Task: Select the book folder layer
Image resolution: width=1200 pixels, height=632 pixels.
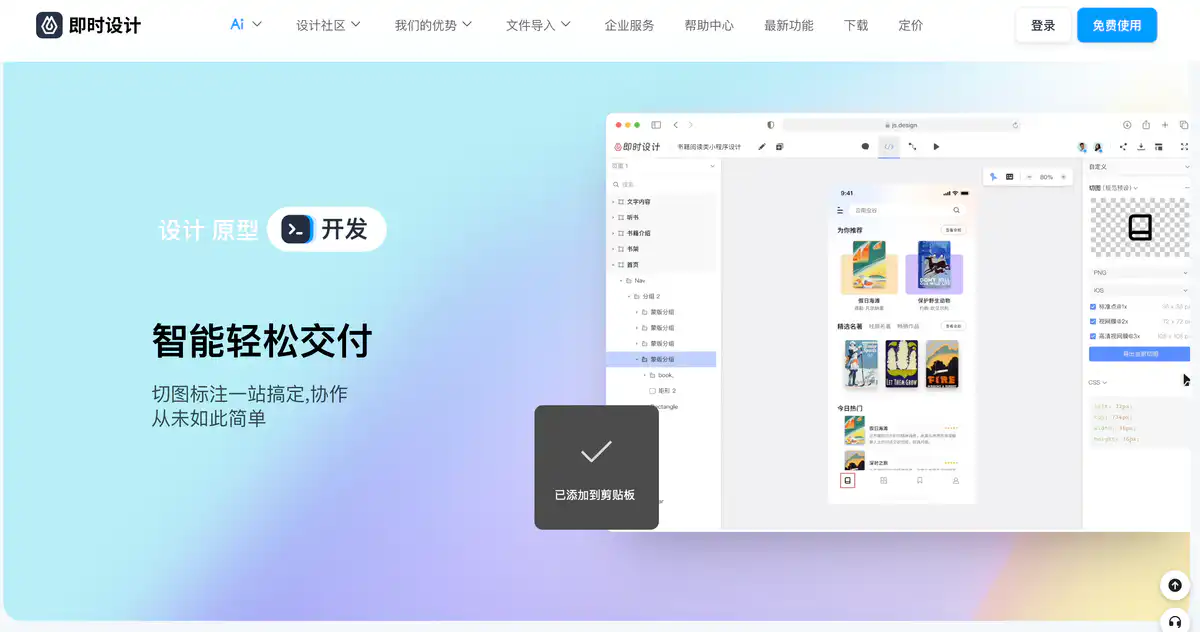Action: tap(662, 375)
